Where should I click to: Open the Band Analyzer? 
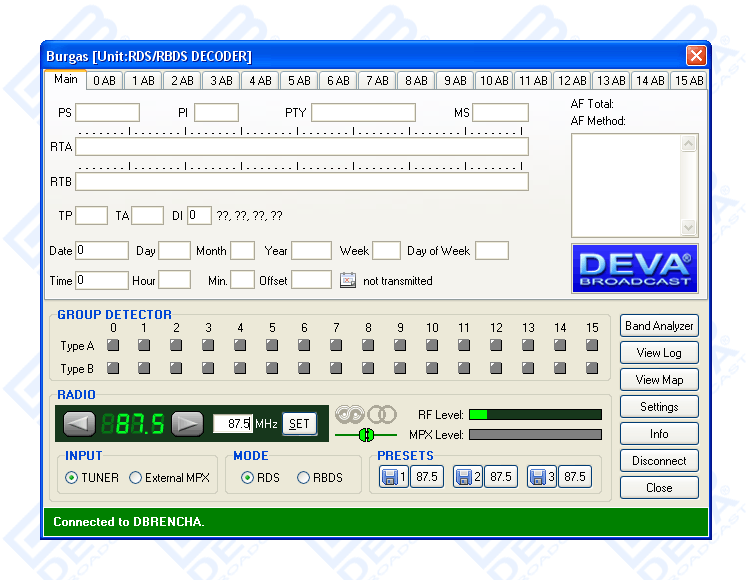pyautogui.click(x=659, y=326)
